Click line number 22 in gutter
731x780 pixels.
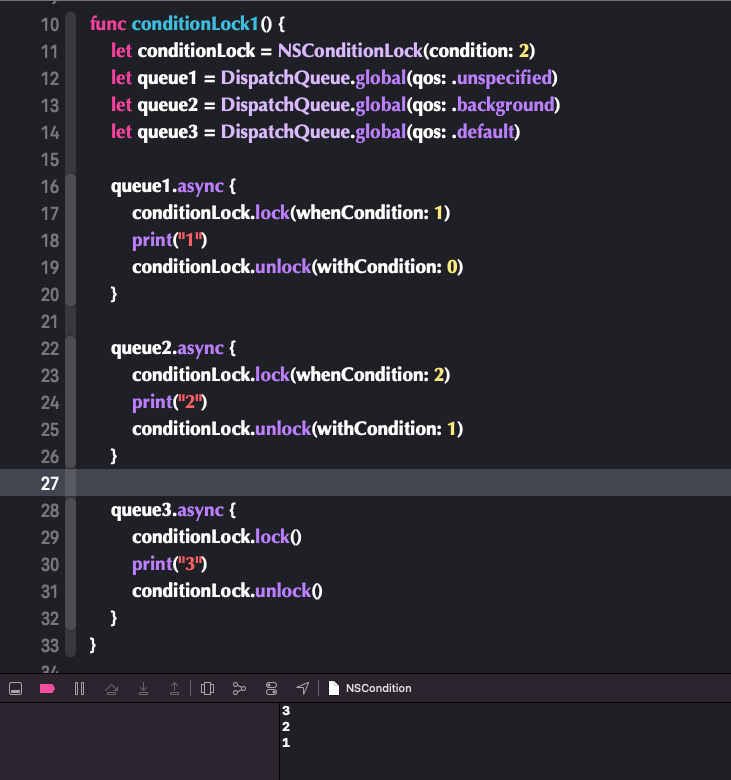click(x=50, y=349)
